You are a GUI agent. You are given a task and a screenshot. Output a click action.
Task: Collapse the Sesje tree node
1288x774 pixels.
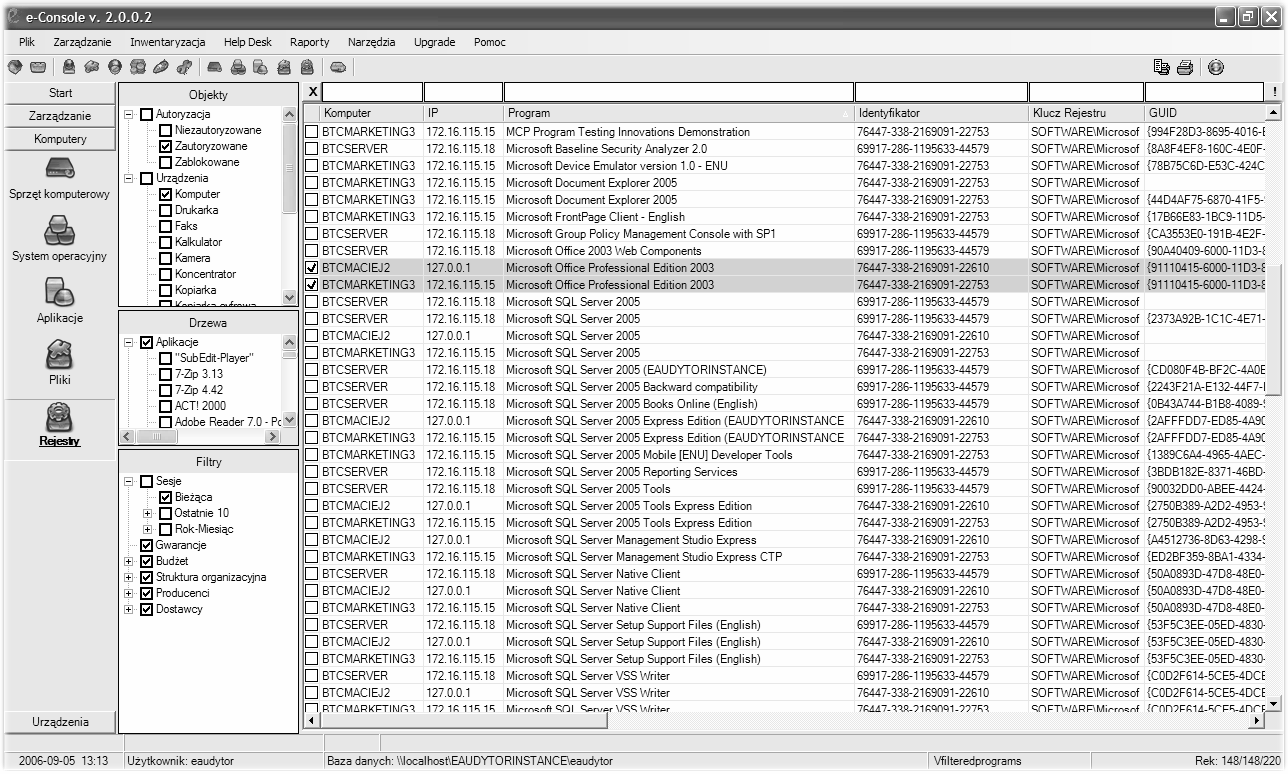[x=129, y=481]
